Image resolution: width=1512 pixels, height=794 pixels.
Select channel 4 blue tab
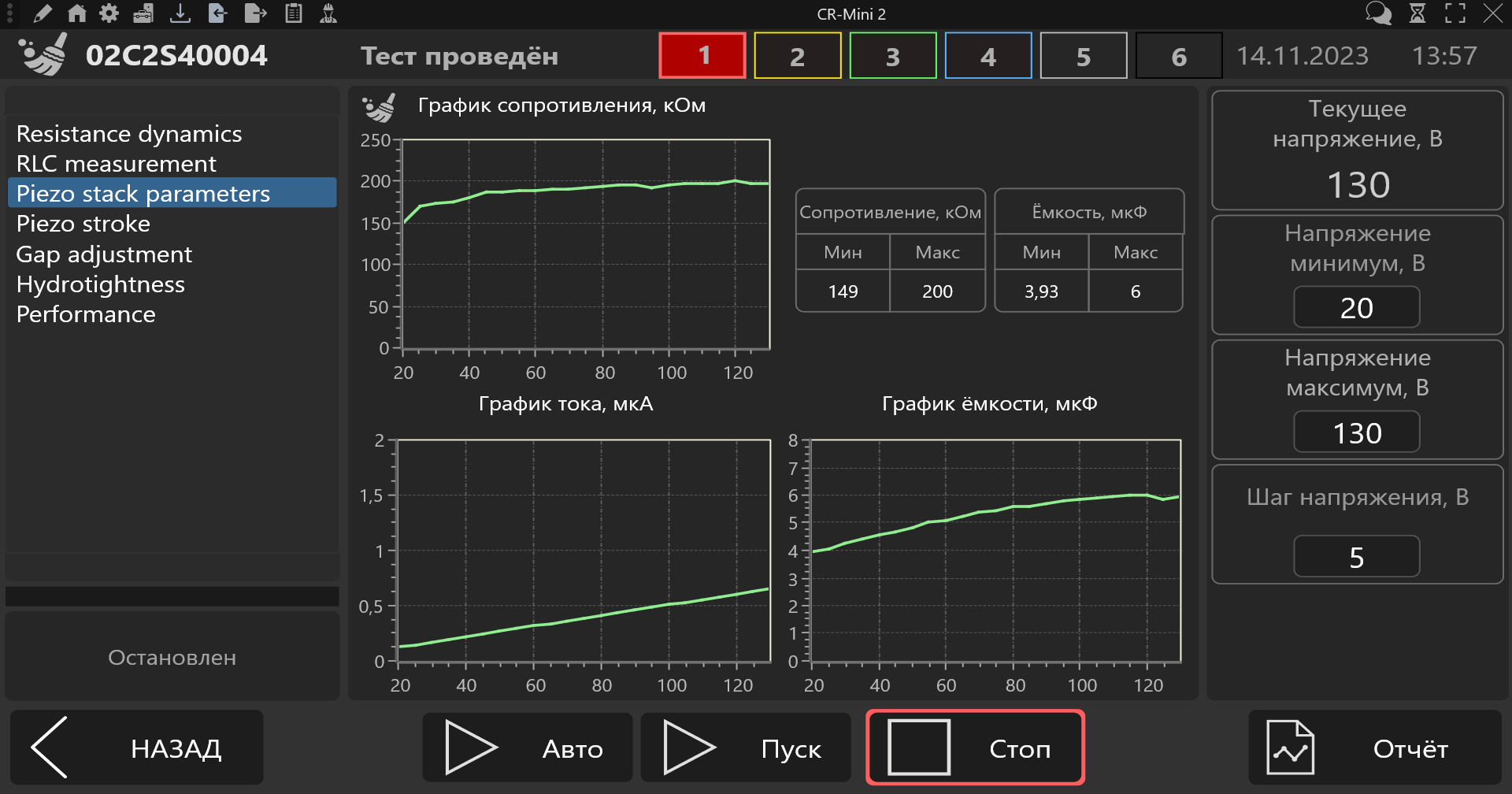988,55
